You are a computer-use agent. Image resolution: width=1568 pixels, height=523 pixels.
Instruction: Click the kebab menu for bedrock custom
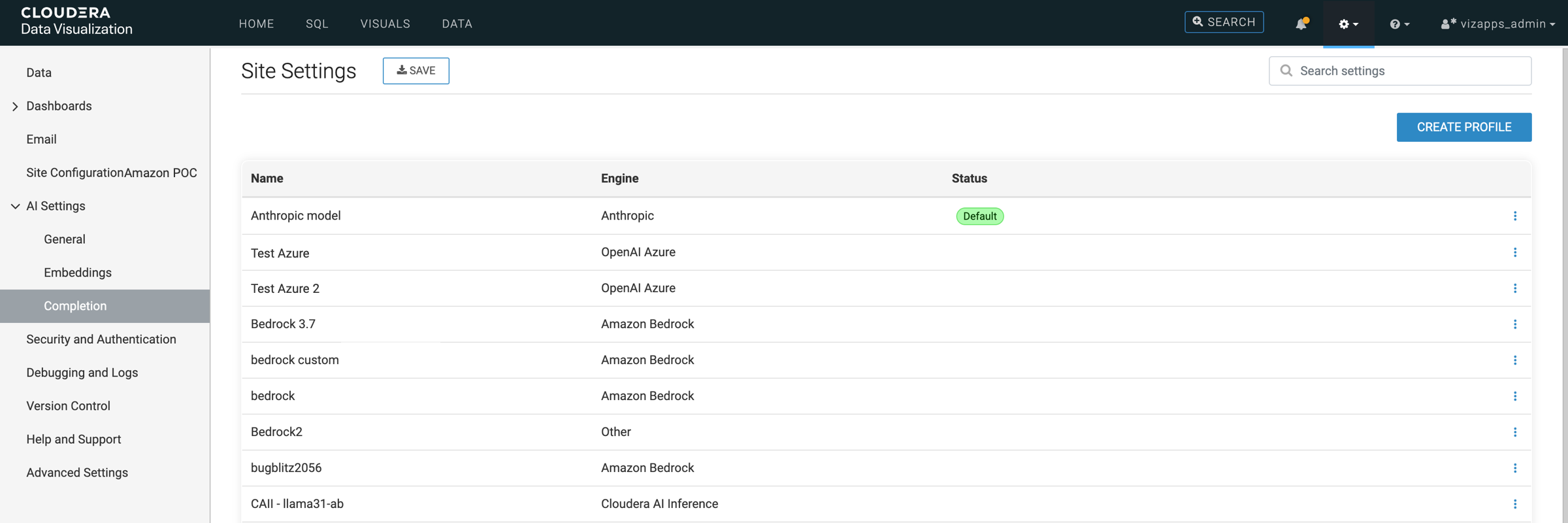click(x=1514, y=360)
